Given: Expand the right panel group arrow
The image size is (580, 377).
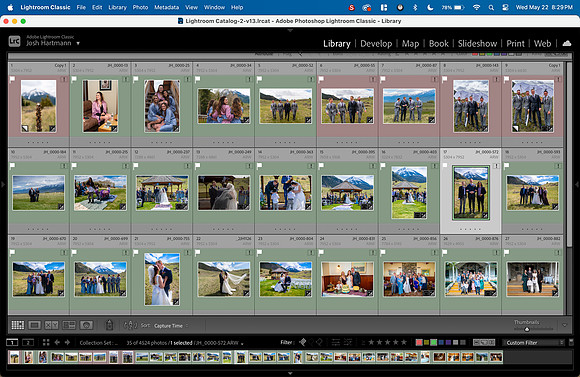Looking at the screenshot, I should (577, 184).
